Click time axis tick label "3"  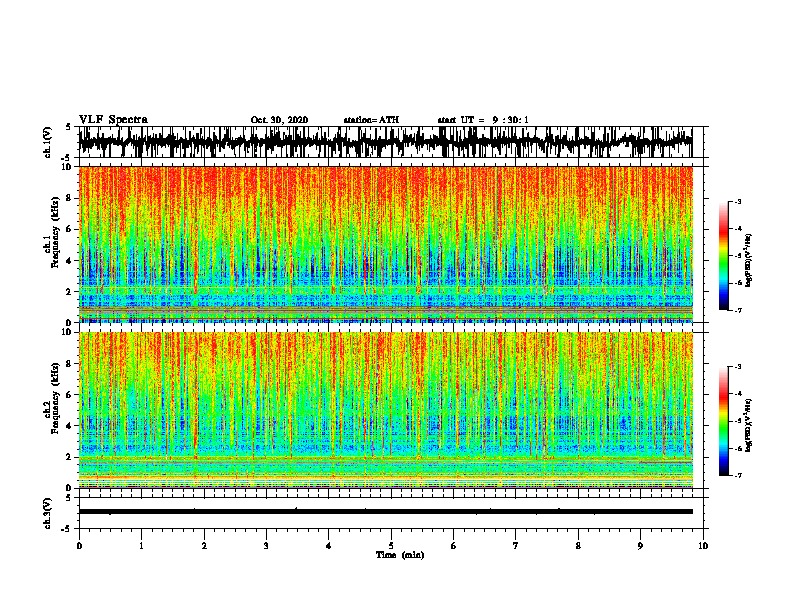(x=266, y=546)
